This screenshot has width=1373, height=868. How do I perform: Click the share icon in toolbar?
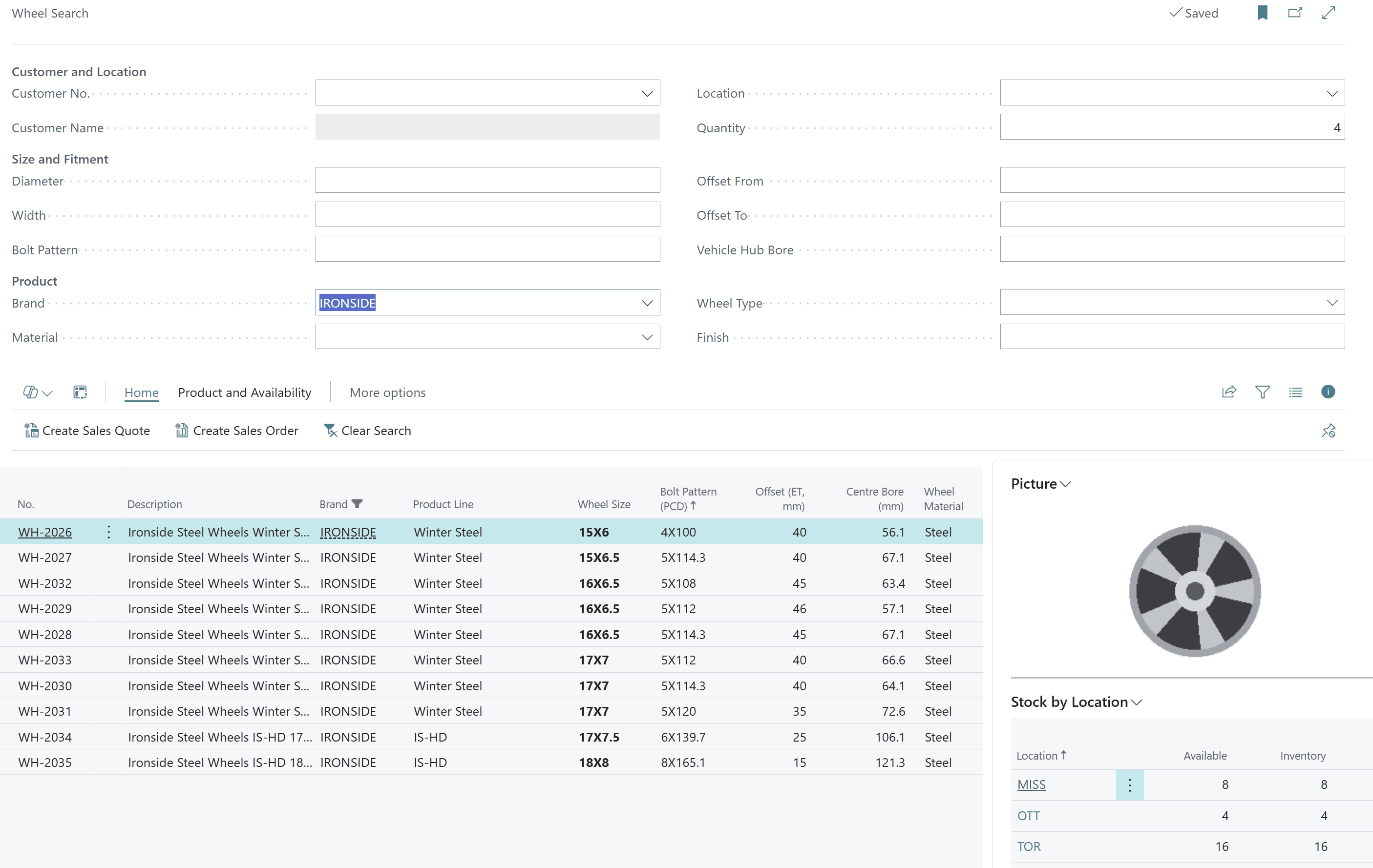(1229, 392)
